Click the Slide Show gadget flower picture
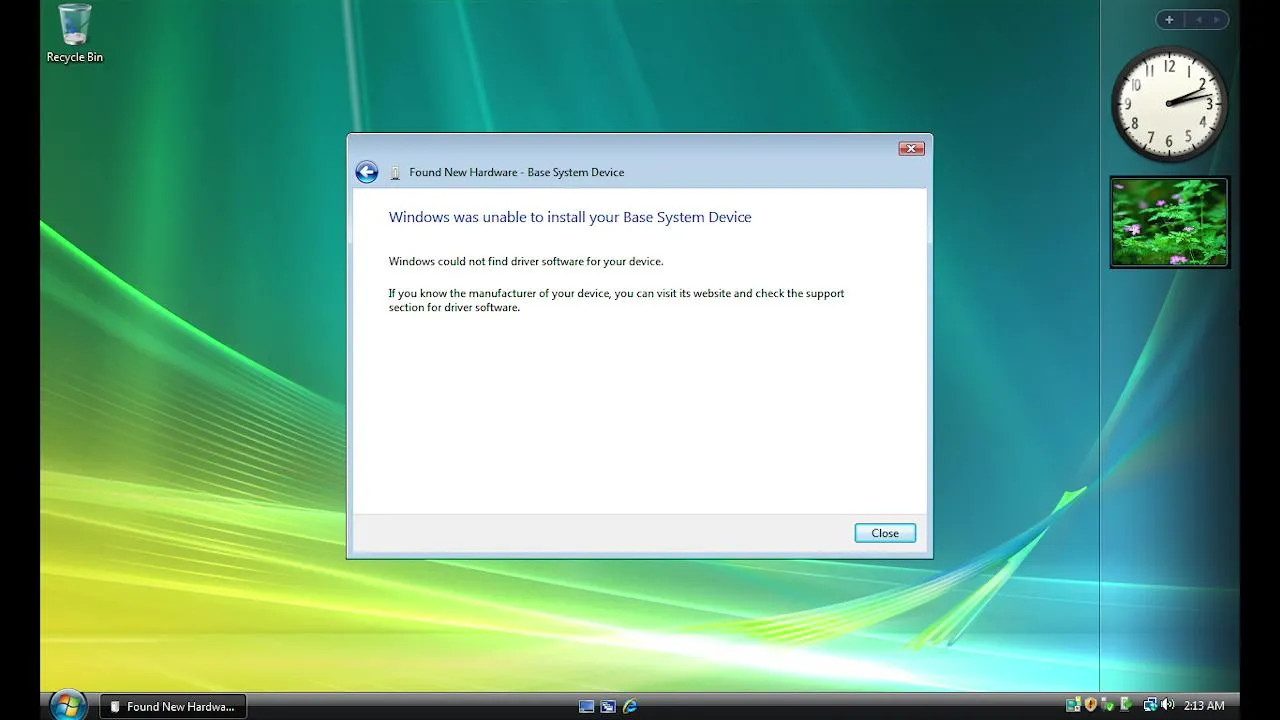1280x720 pixels. [1169, 222]
